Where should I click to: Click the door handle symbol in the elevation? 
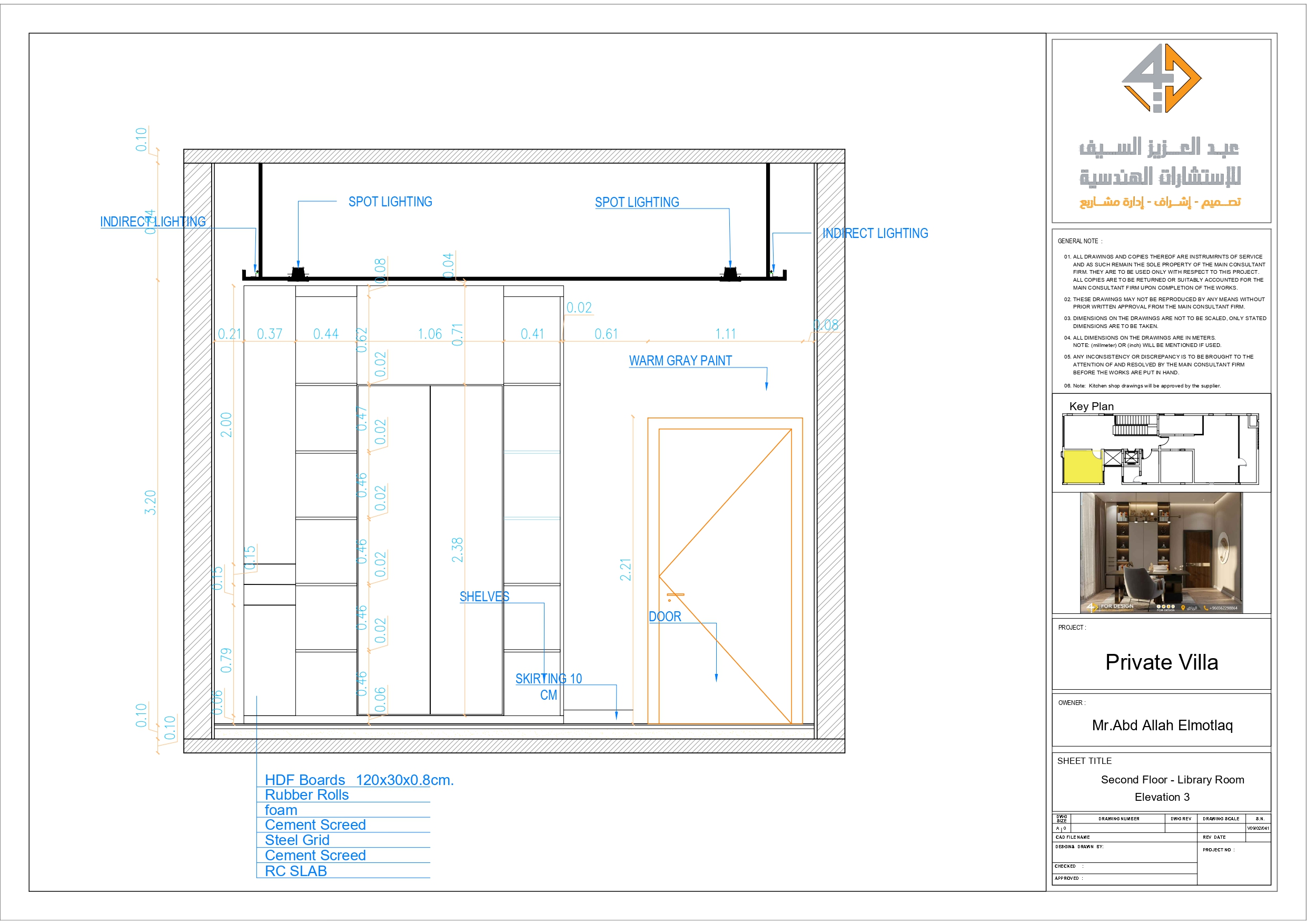pos(677,594)
